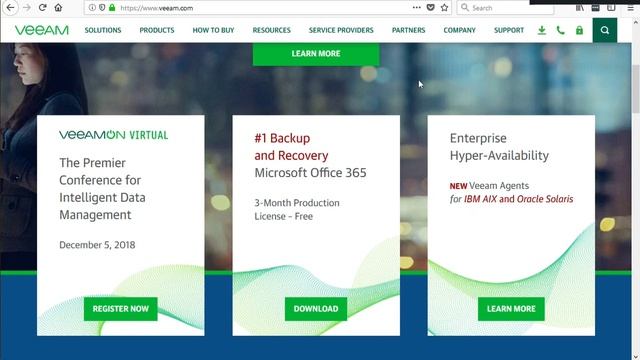The height and width of the screenshot is (360, 640).
Task: Click the December 5, 2018 date text
Action: [x=97, y=245]
